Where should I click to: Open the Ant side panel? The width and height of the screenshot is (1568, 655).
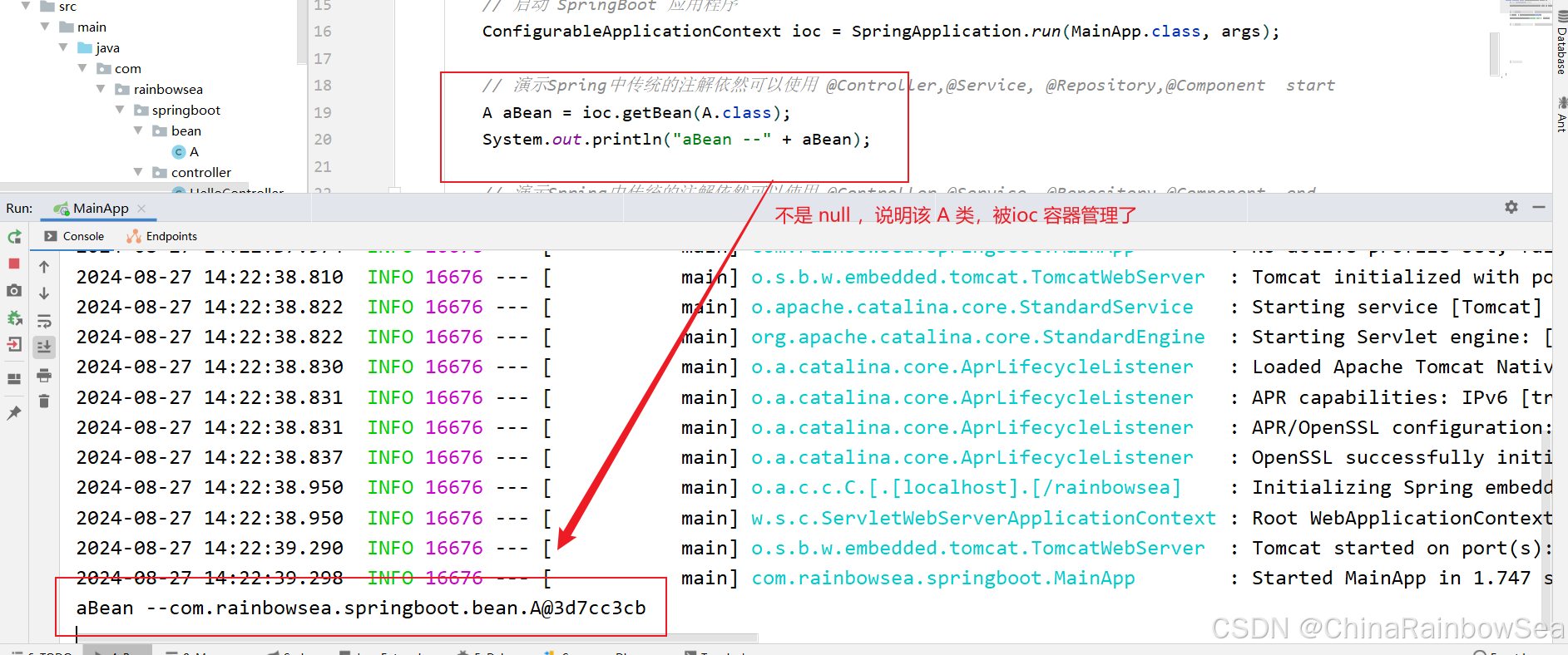point(1561,114)
